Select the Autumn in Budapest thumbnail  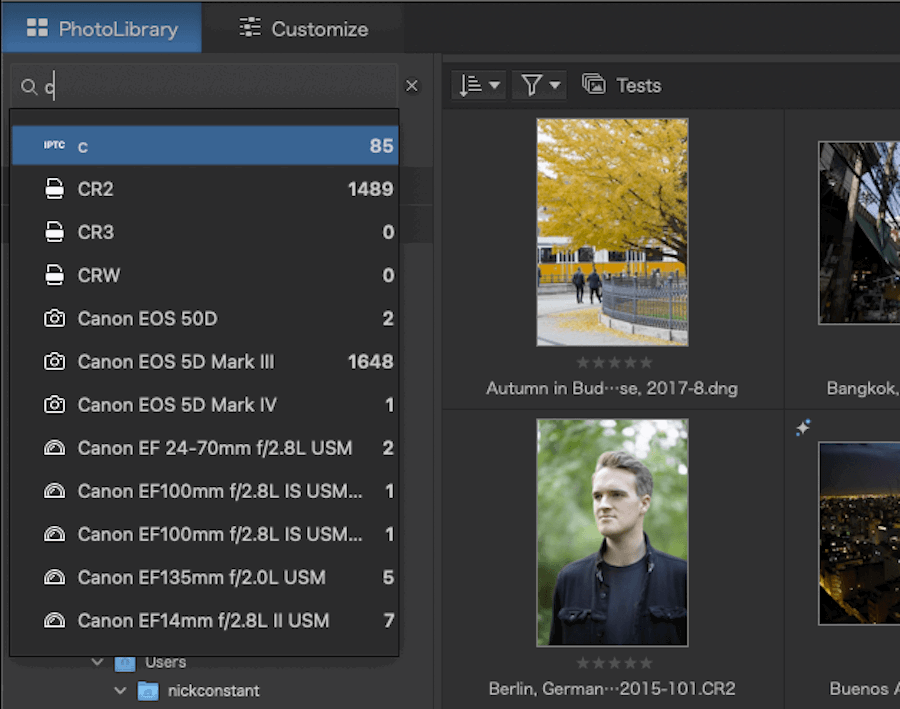(612, 233)
